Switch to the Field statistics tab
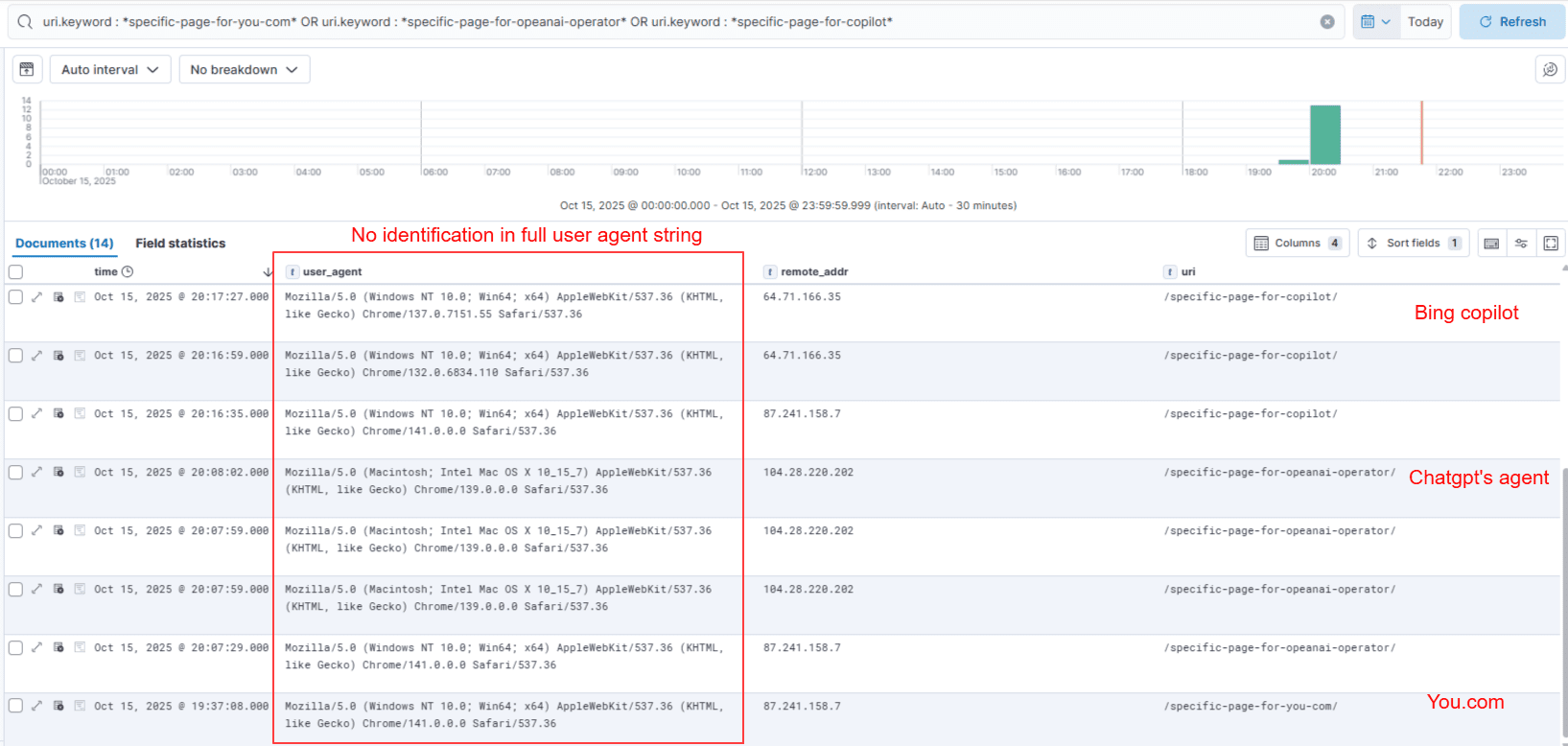Screen dimensions: 1568x746 180,244
